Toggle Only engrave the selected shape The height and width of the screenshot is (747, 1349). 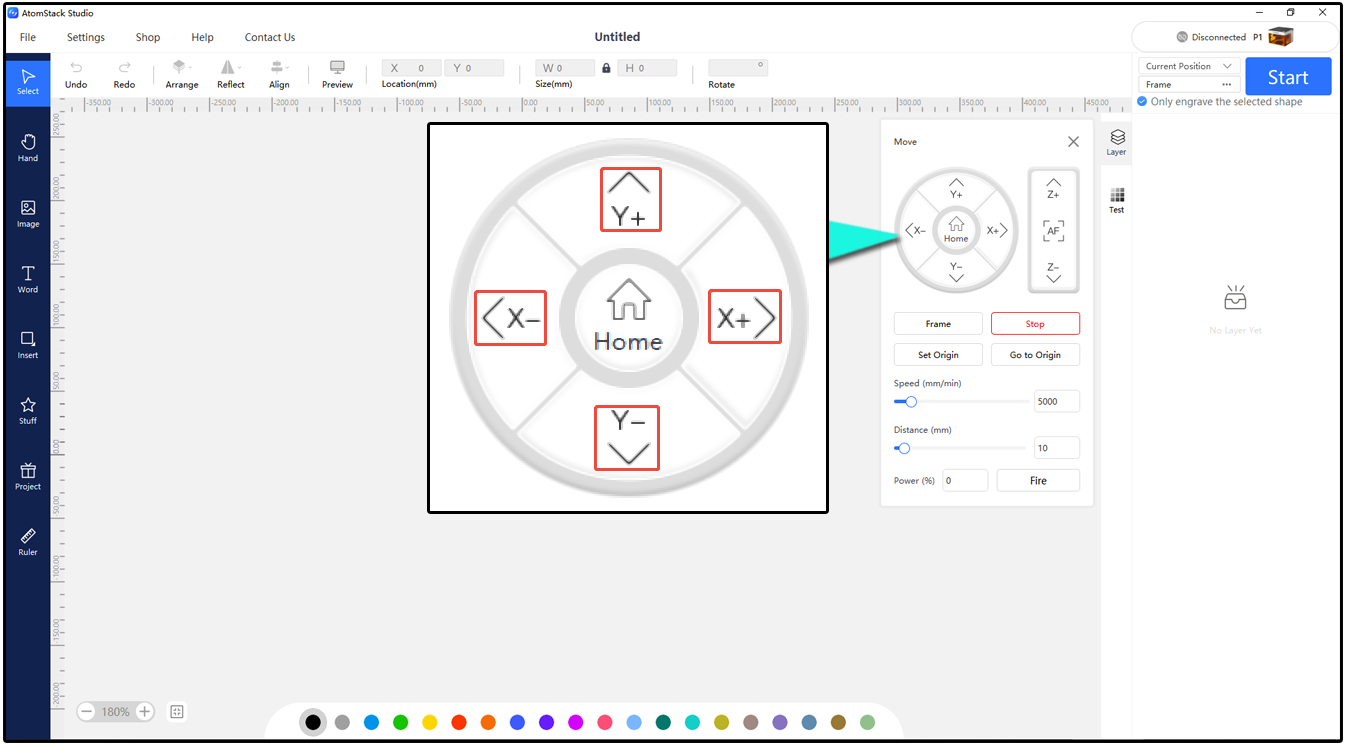[x=1142, y=101]
